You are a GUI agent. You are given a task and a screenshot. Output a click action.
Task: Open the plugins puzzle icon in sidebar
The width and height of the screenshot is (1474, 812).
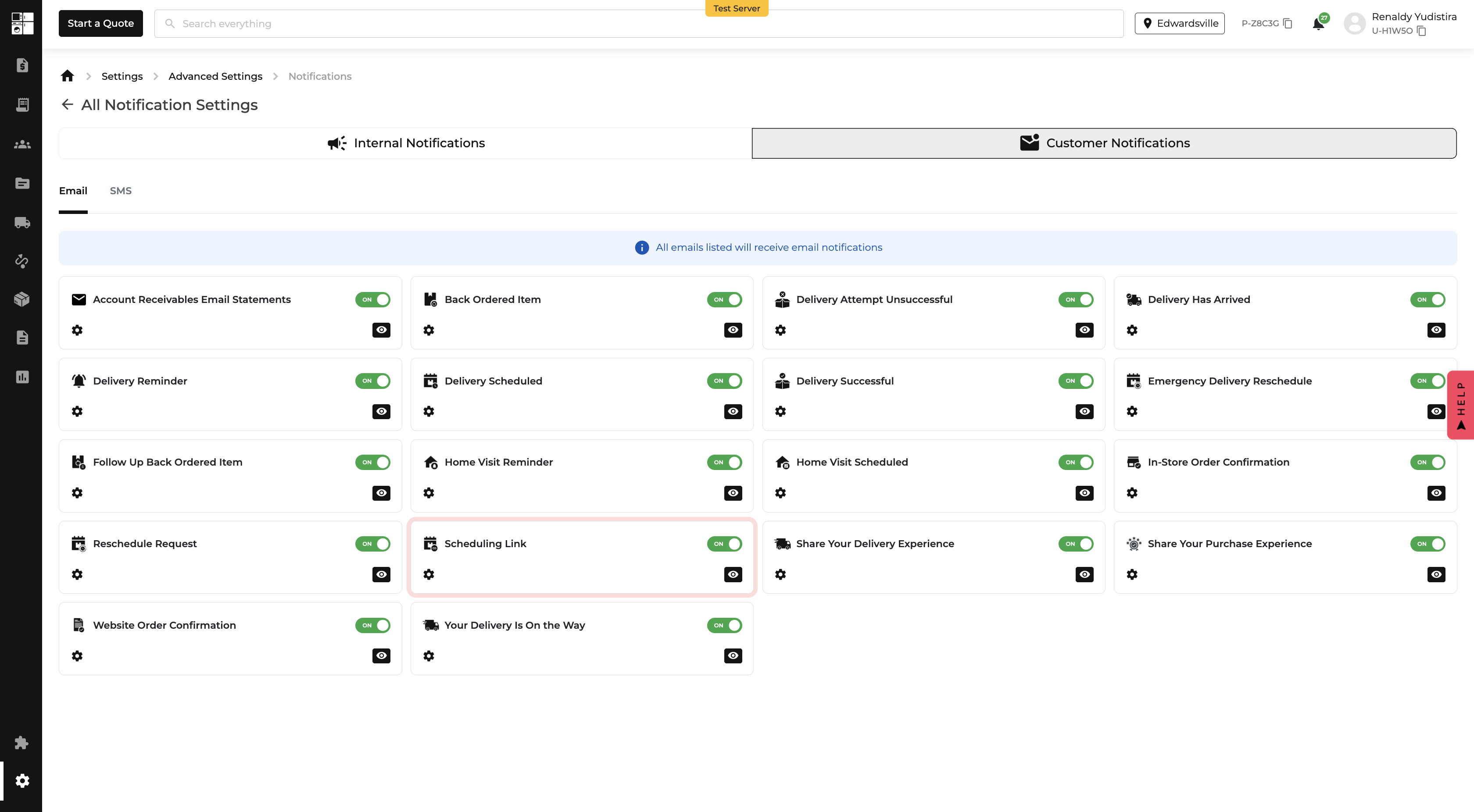click(22, 742)
